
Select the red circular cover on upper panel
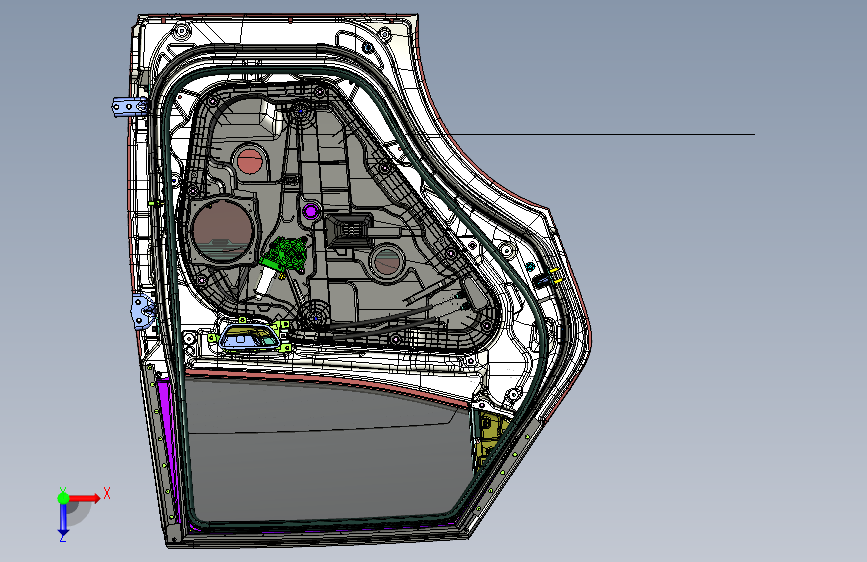249,161
